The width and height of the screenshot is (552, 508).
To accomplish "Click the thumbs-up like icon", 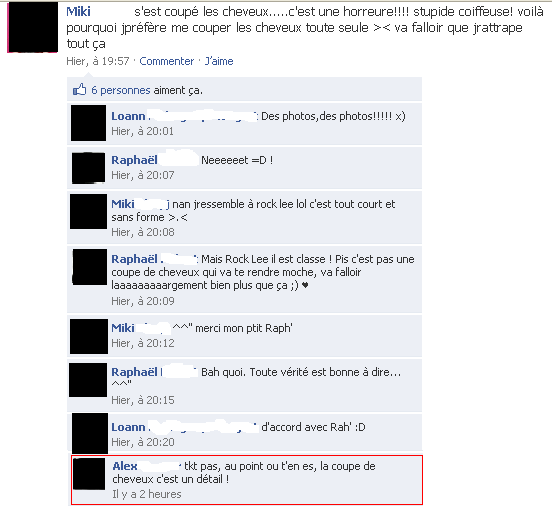I will coord(79,90).
